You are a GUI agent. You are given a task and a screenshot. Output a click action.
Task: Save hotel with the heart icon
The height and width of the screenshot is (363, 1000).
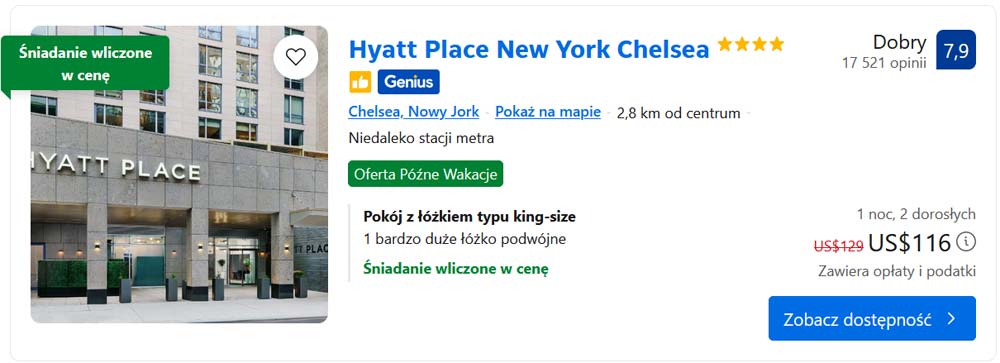point(295,57)
